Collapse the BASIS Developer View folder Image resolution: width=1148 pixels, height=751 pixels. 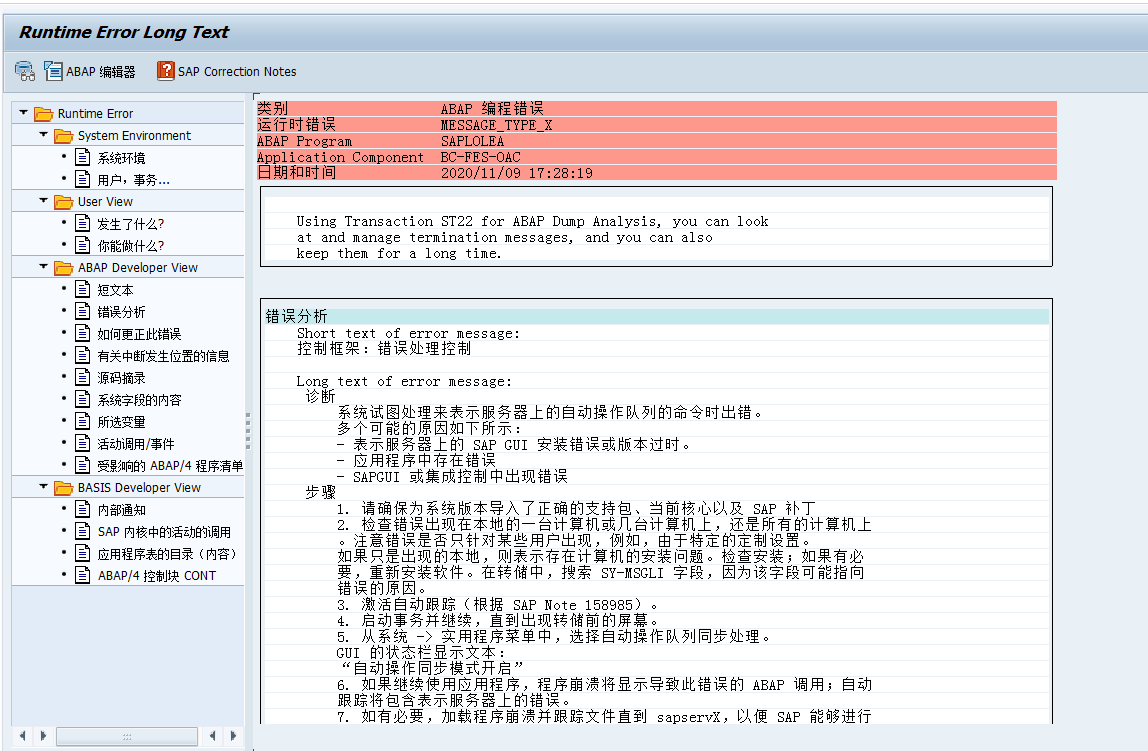pyautogui.click(x=43, y=487)
